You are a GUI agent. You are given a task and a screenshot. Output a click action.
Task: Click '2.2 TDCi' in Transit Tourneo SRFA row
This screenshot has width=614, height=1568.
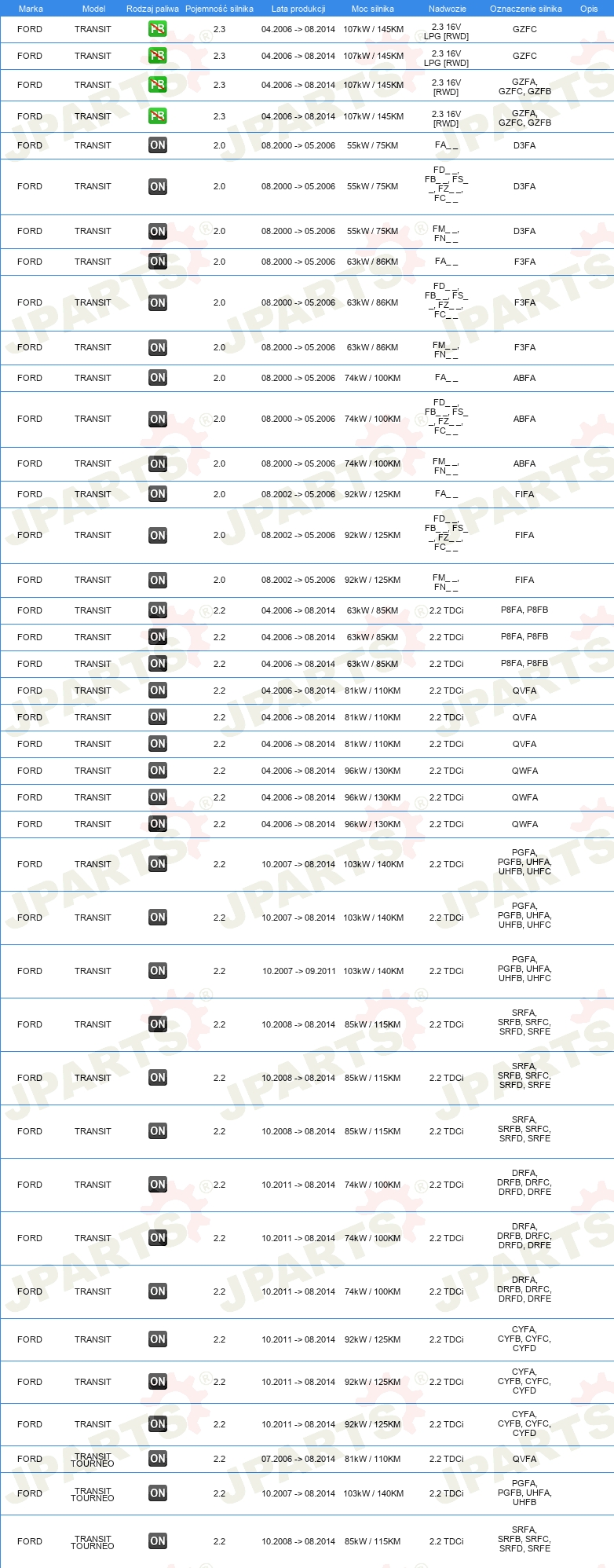(x=447, y=1541)
